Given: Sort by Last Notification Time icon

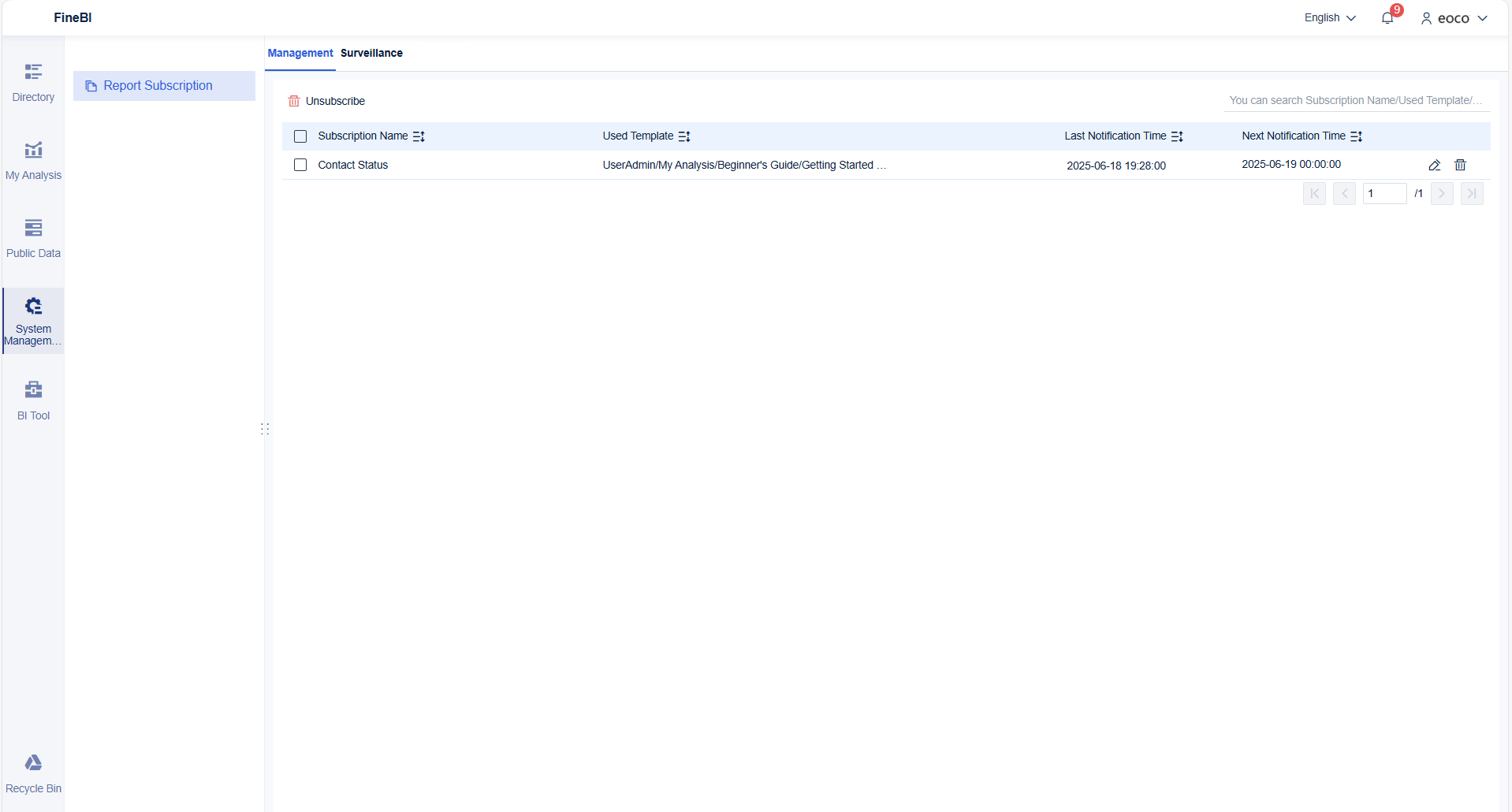Looking at the screenshot, I should click(x=1177, y=136).
